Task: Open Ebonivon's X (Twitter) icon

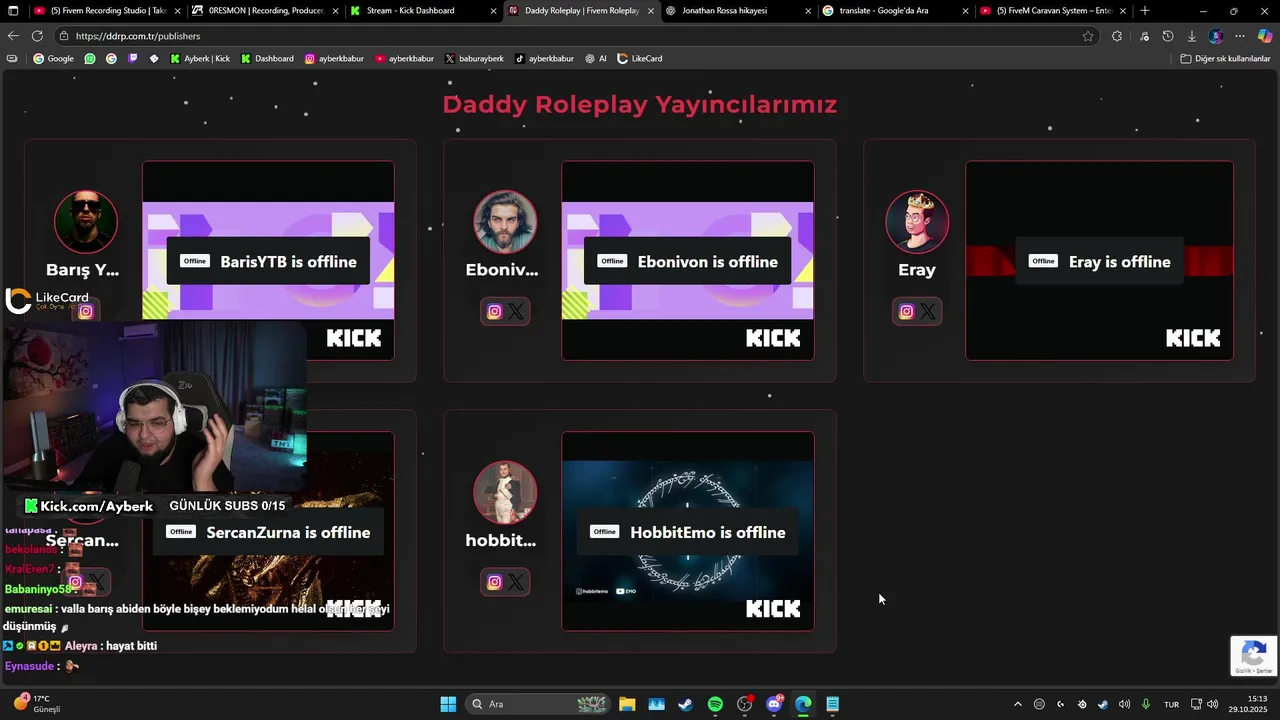Action: click(x=516, y=312)
